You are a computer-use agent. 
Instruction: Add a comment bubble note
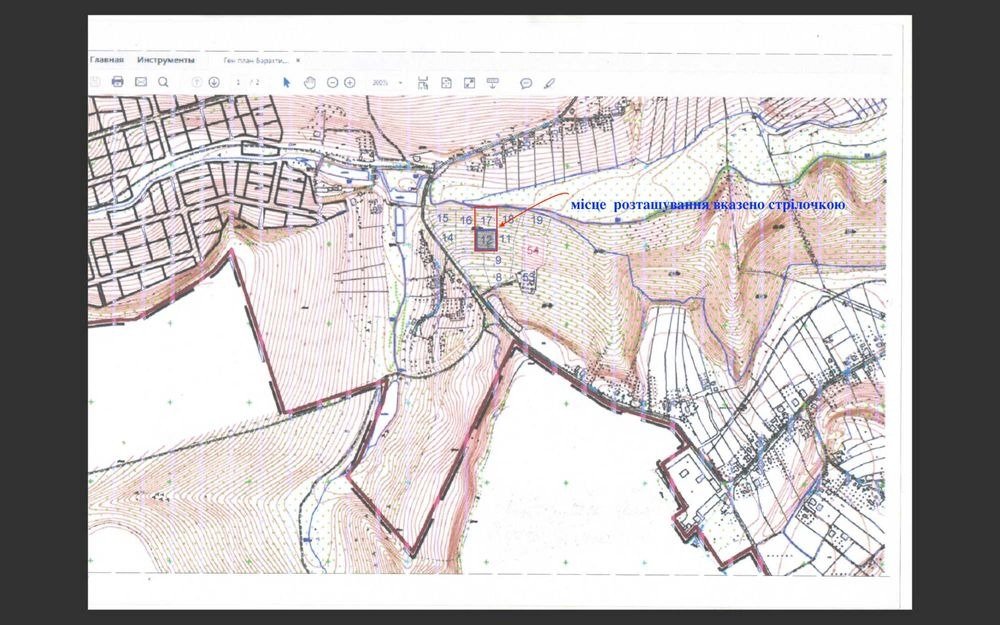pyautogui.click(x=526, y=82)
